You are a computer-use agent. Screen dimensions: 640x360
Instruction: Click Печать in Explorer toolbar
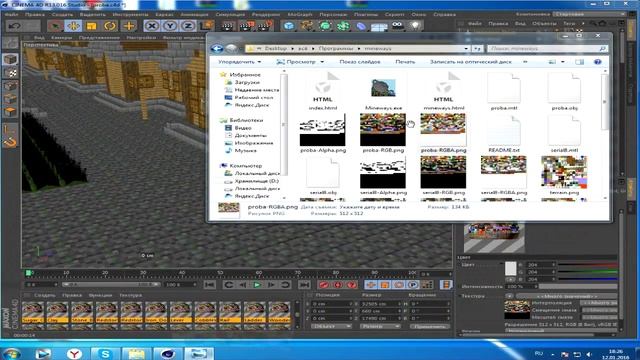click(x=405, y=62)
